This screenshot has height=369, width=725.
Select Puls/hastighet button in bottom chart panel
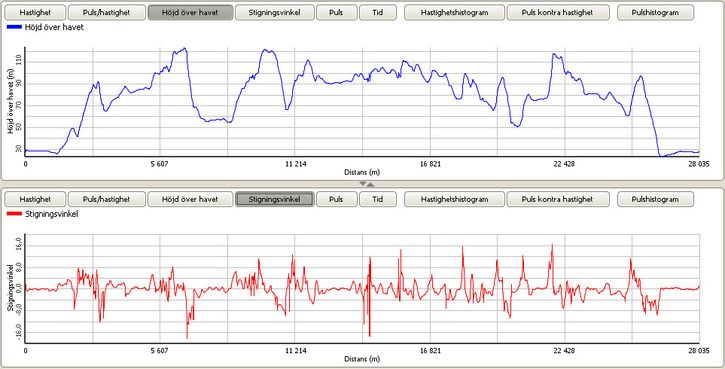click(x=106, y=199)
